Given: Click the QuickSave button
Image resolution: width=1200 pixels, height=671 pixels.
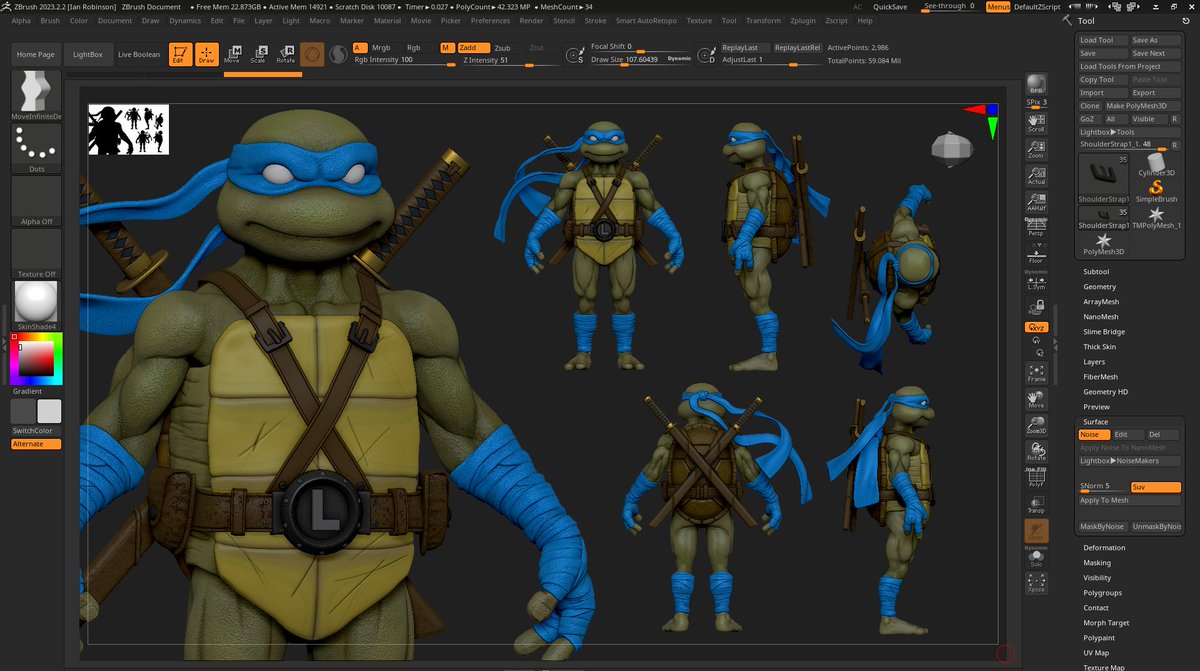Looking at the screenshot, I should pos(890,7).
